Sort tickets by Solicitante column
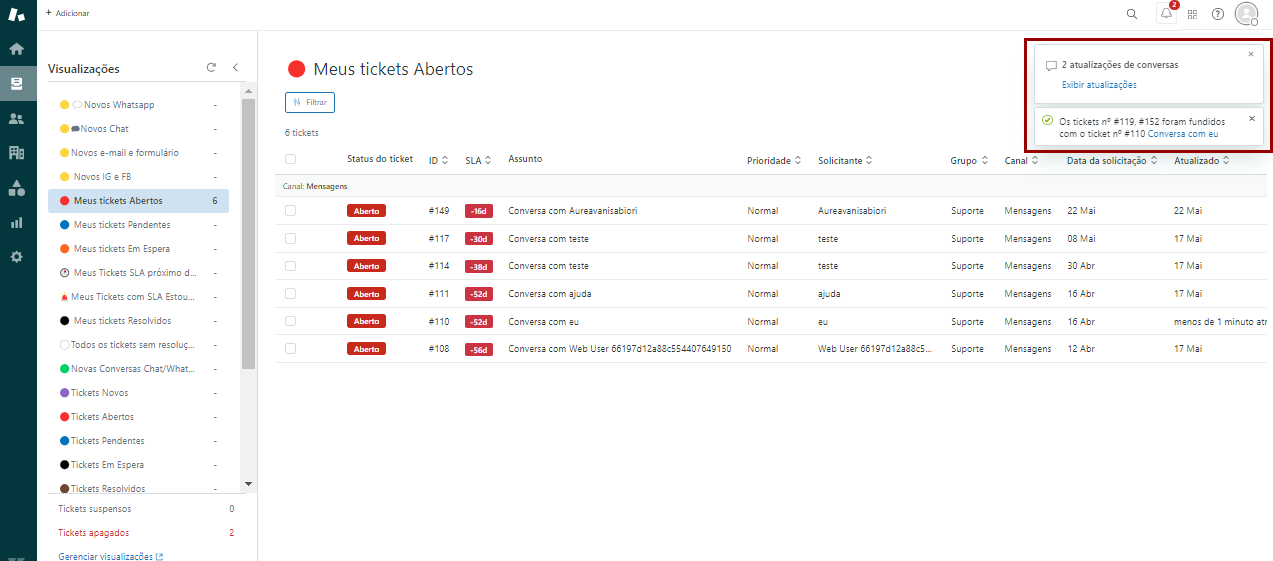Image resolution: width=1273 pixels, height=561 pixels. click(843, 160)
